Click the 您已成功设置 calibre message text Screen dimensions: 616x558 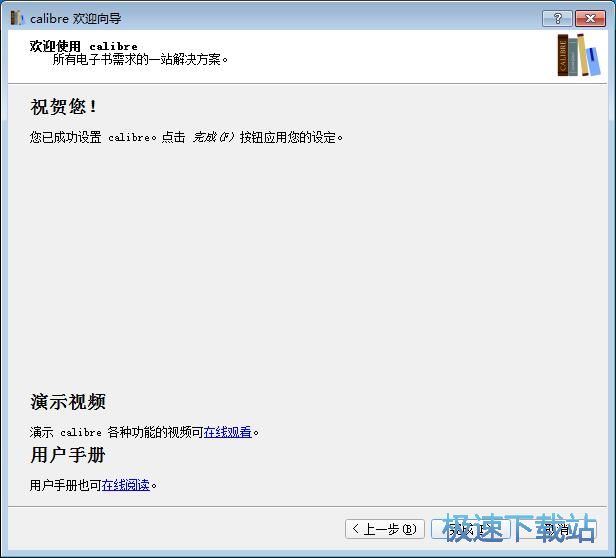186,137
